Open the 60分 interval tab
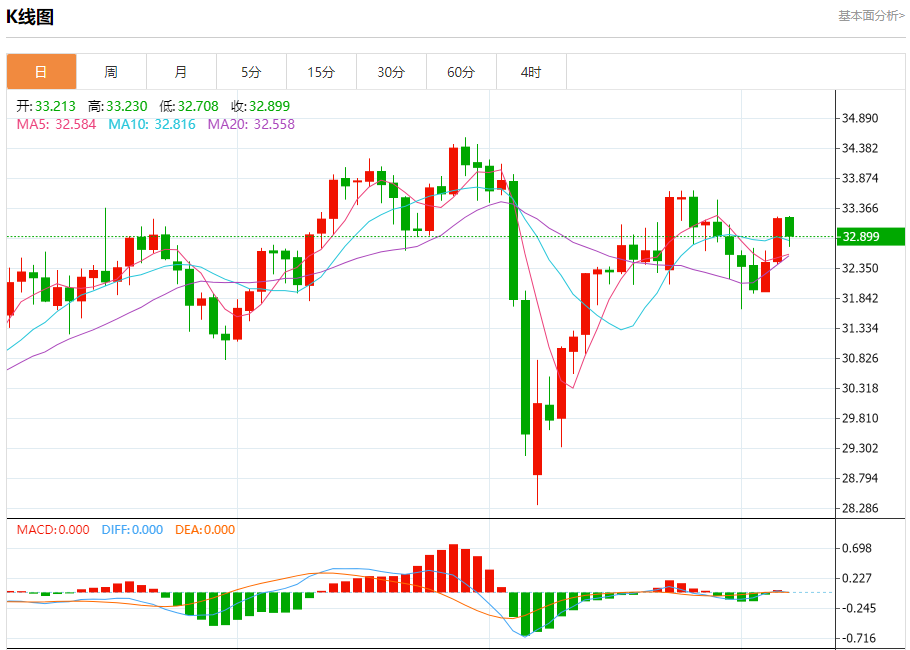The width and height of the screenshot is (910, 650). coord(461,72)
